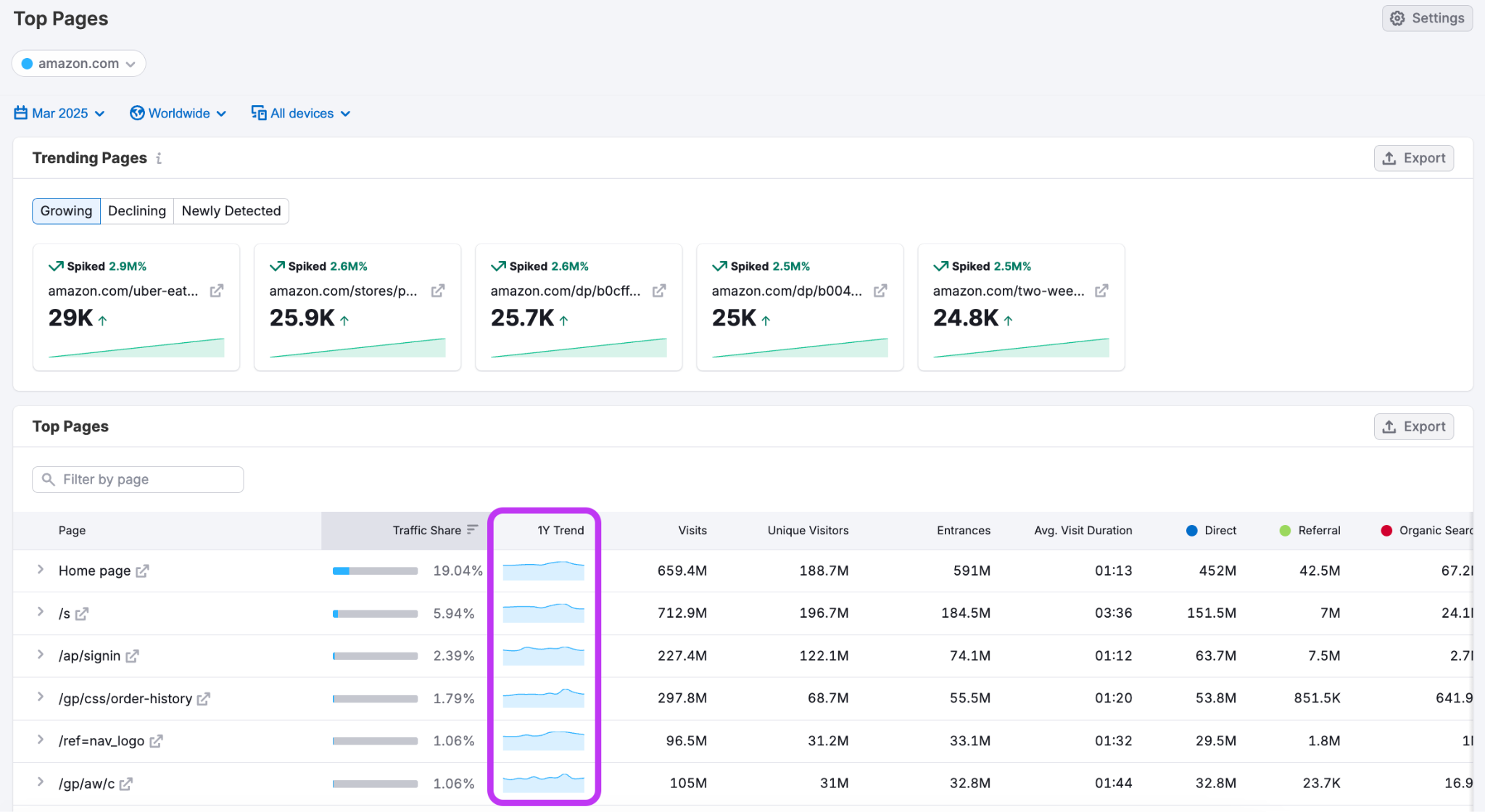
Task: Toggle the Organic Search legend dot
Action: (1388, 530)
